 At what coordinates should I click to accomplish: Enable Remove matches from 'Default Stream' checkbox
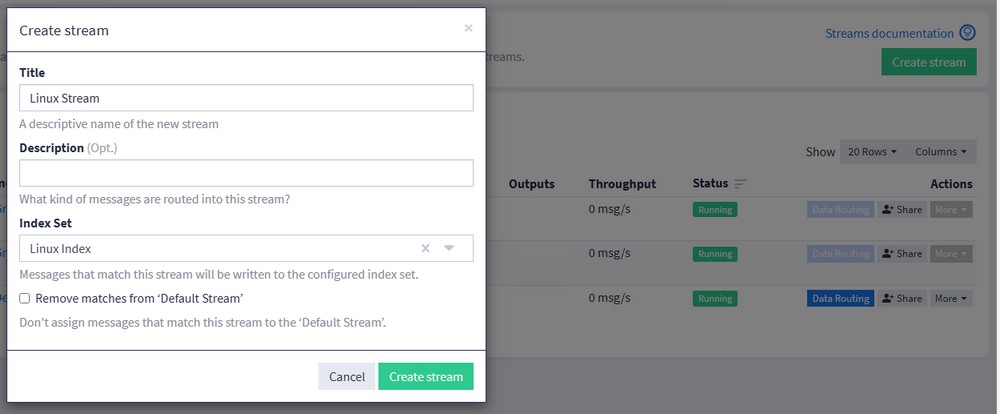[x=25, y=298]
